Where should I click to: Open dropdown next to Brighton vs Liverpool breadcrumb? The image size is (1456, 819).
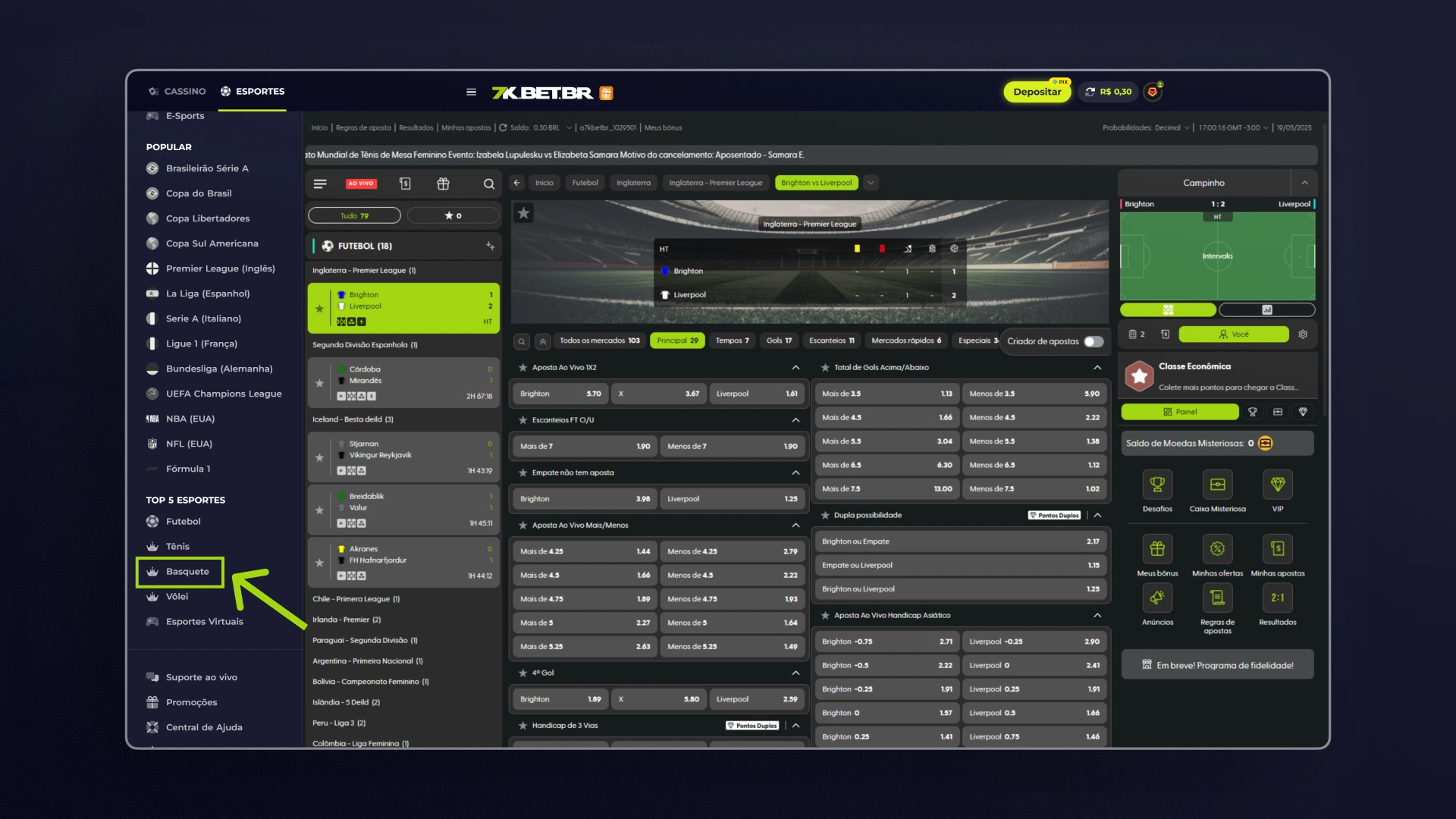pyautogui.click(x=871, y=183)
